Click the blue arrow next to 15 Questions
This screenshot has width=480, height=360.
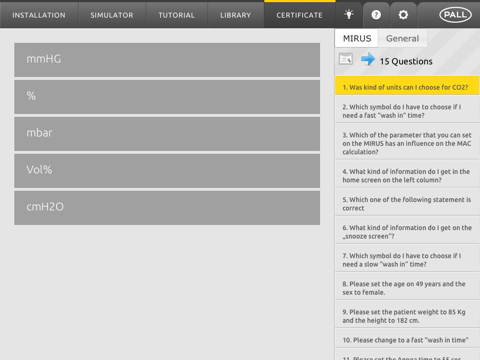pos(368,59)
